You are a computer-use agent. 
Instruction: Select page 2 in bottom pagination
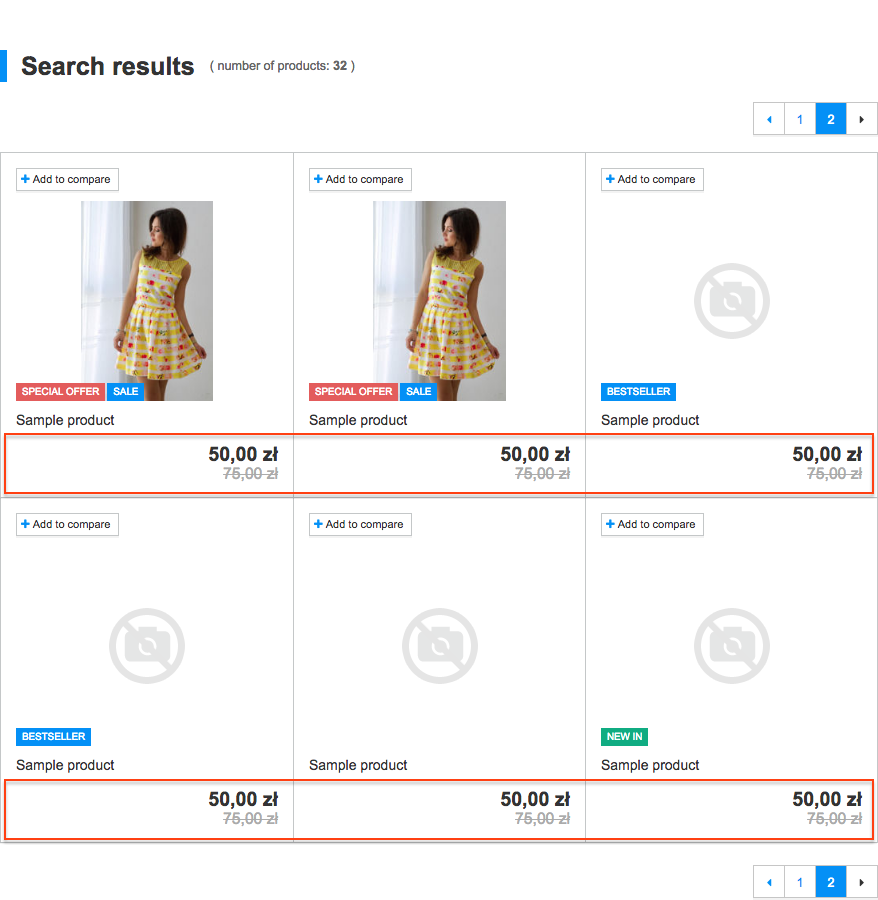click(x=830, y=882)
